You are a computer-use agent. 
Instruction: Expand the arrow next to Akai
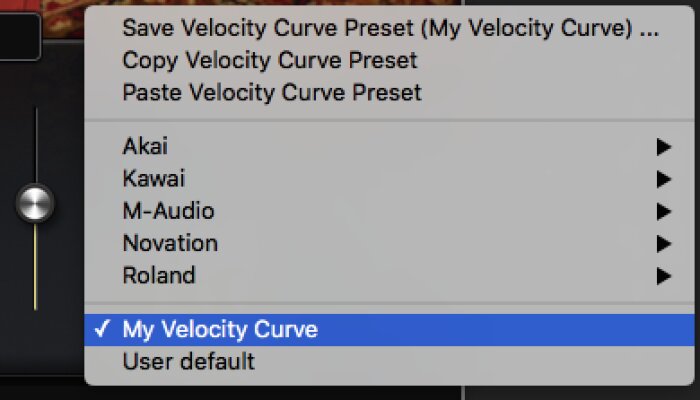[x=663, y=148]
